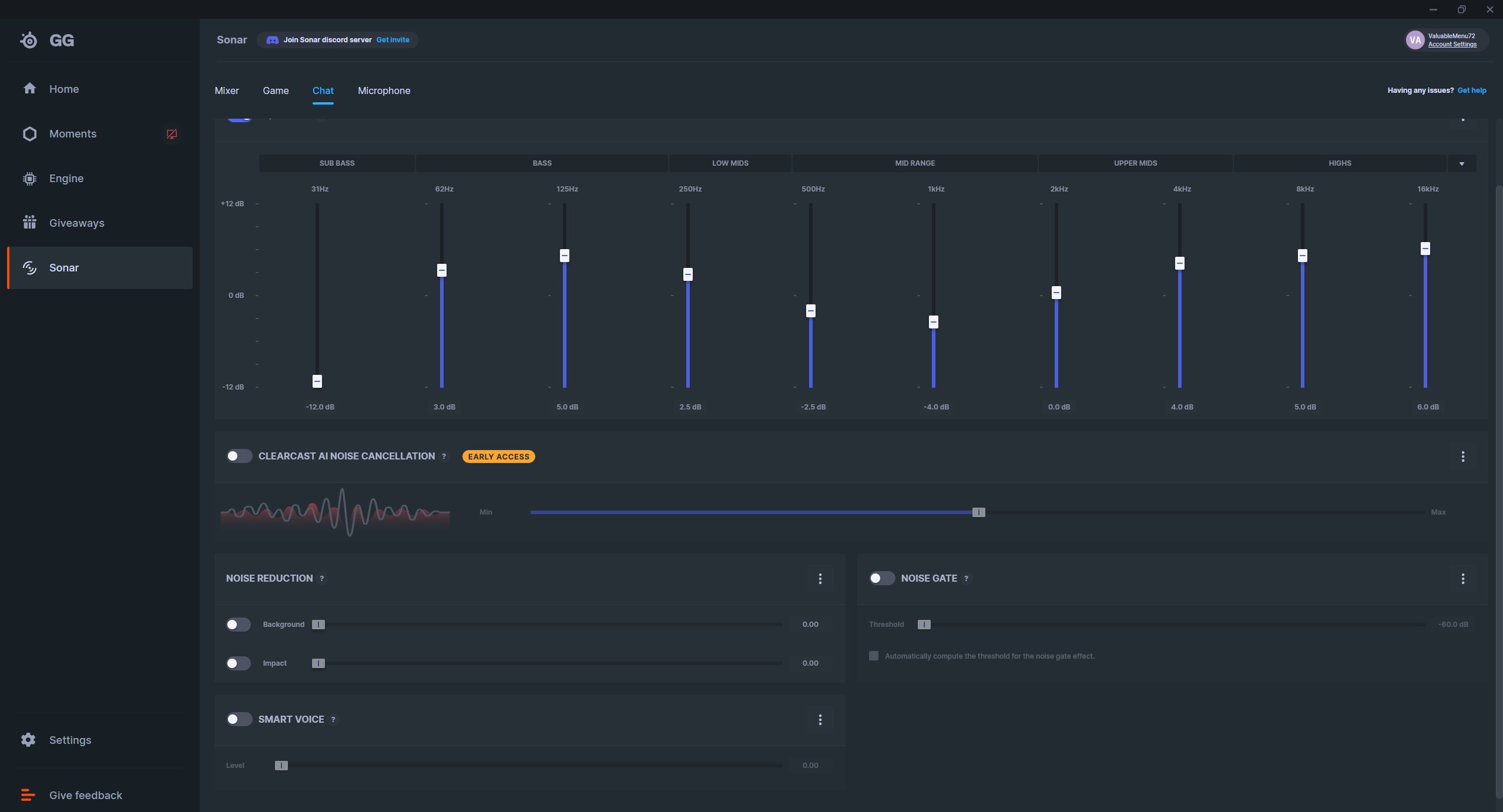1503x812 pixels.
Task: Switch to the Mixer tab
Action: click(227, 90)
